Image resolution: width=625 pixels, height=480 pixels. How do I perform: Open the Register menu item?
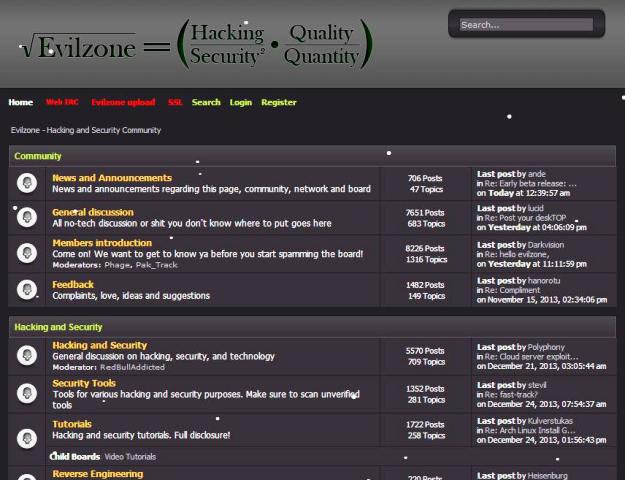pyautogui.click(x=279, y=102)
